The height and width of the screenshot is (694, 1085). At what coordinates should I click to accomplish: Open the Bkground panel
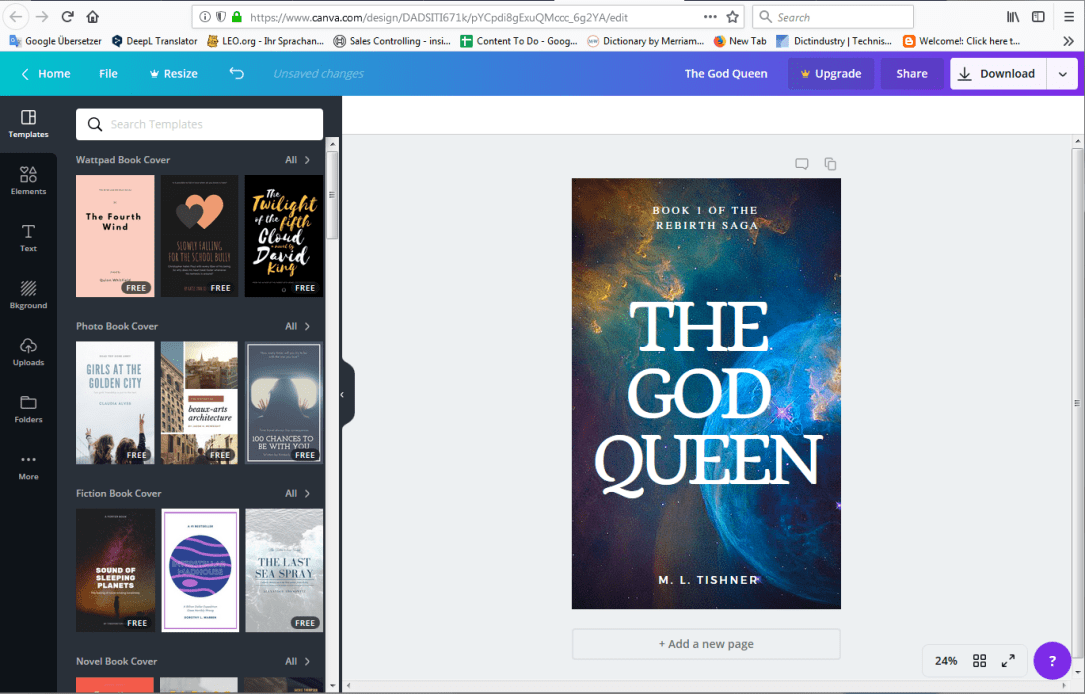click(x=28, y=295)
